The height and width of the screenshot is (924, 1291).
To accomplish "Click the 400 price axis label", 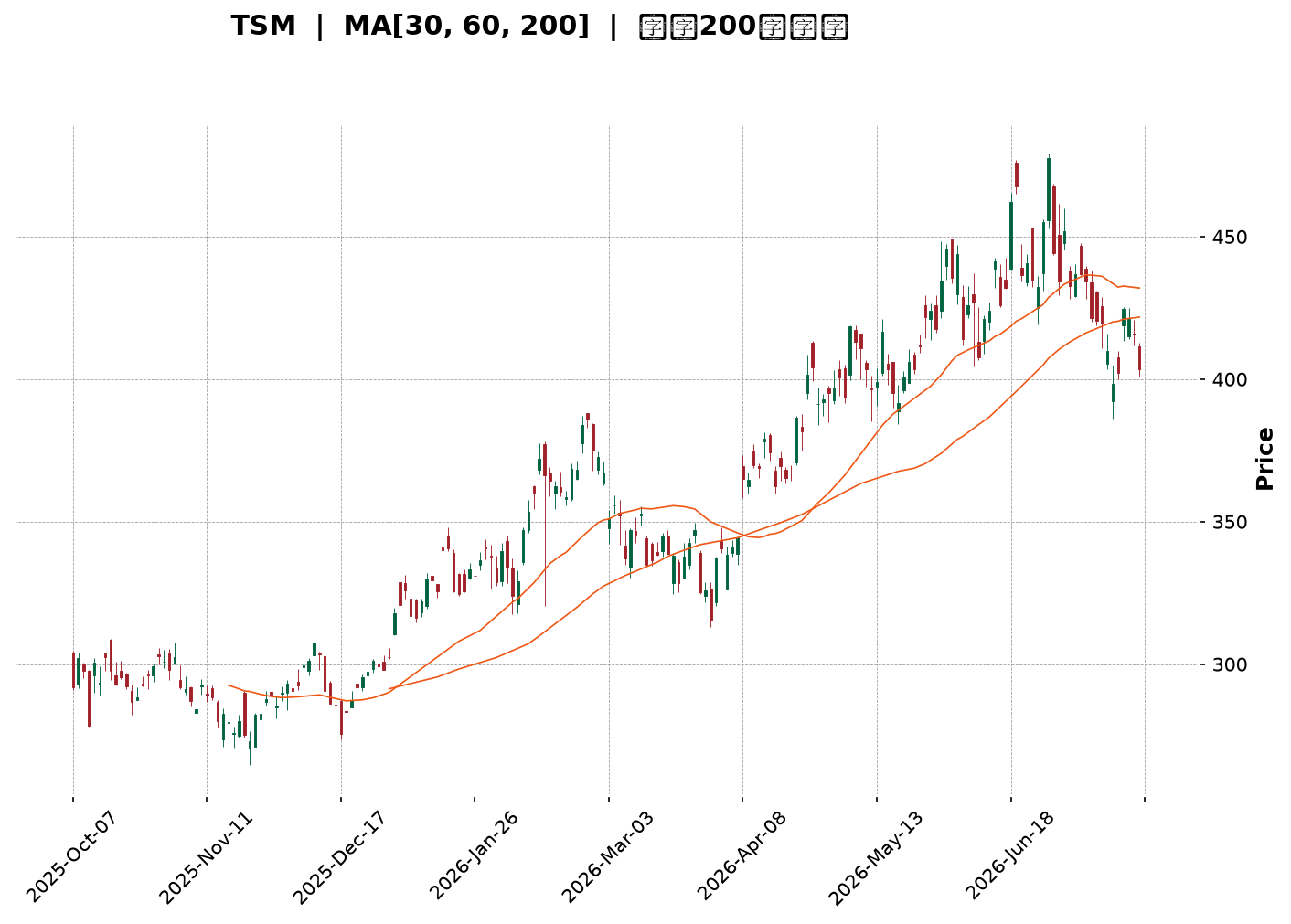I will pos(1232,380).
